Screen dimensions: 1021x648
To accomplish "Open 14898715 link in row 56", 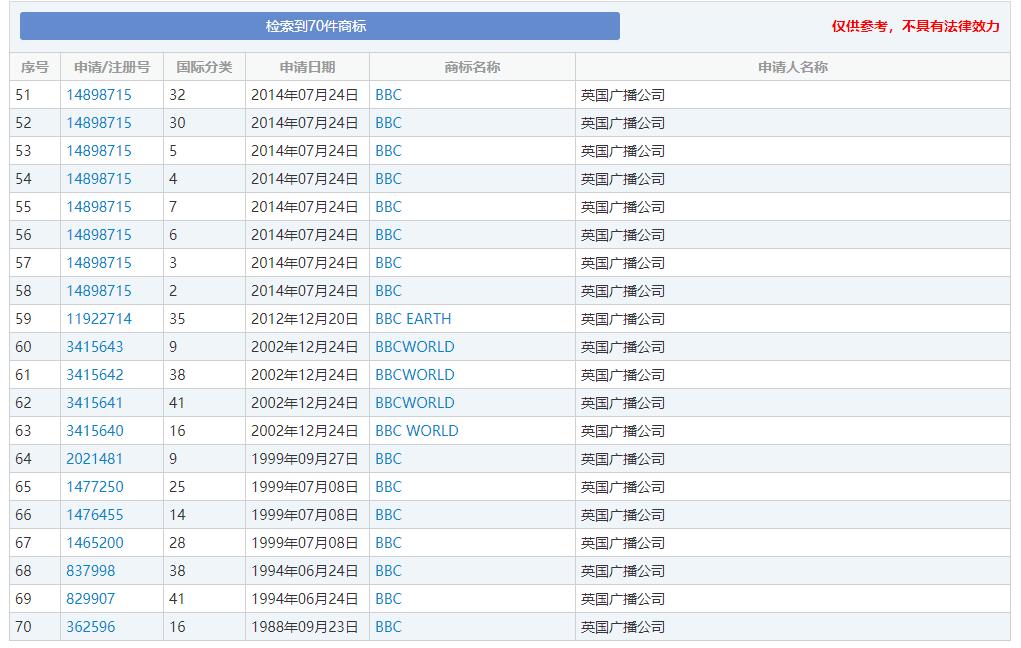I will (99, 234).
